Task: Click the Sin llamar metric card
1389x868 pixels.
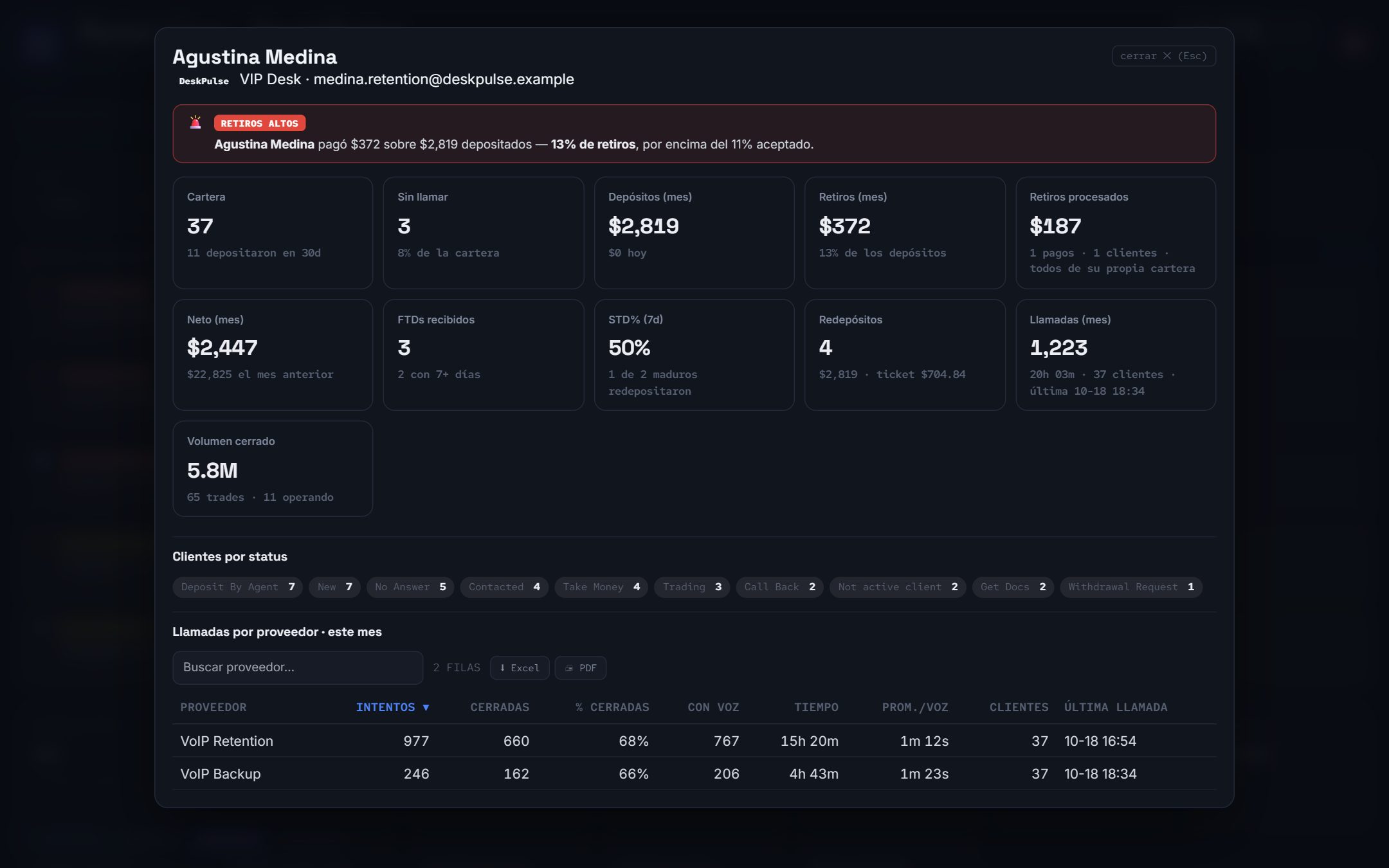Action: (484, 233)
